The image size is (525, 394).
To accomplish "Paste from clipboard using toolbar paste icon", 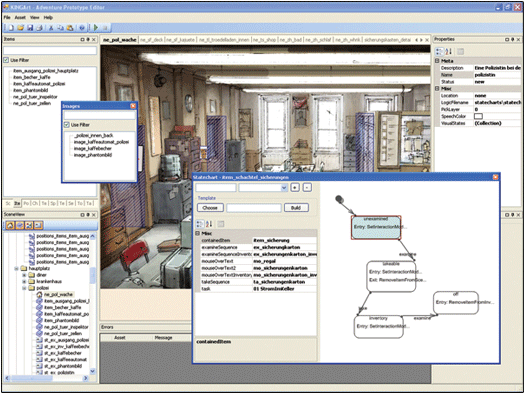I will point(70,28).
